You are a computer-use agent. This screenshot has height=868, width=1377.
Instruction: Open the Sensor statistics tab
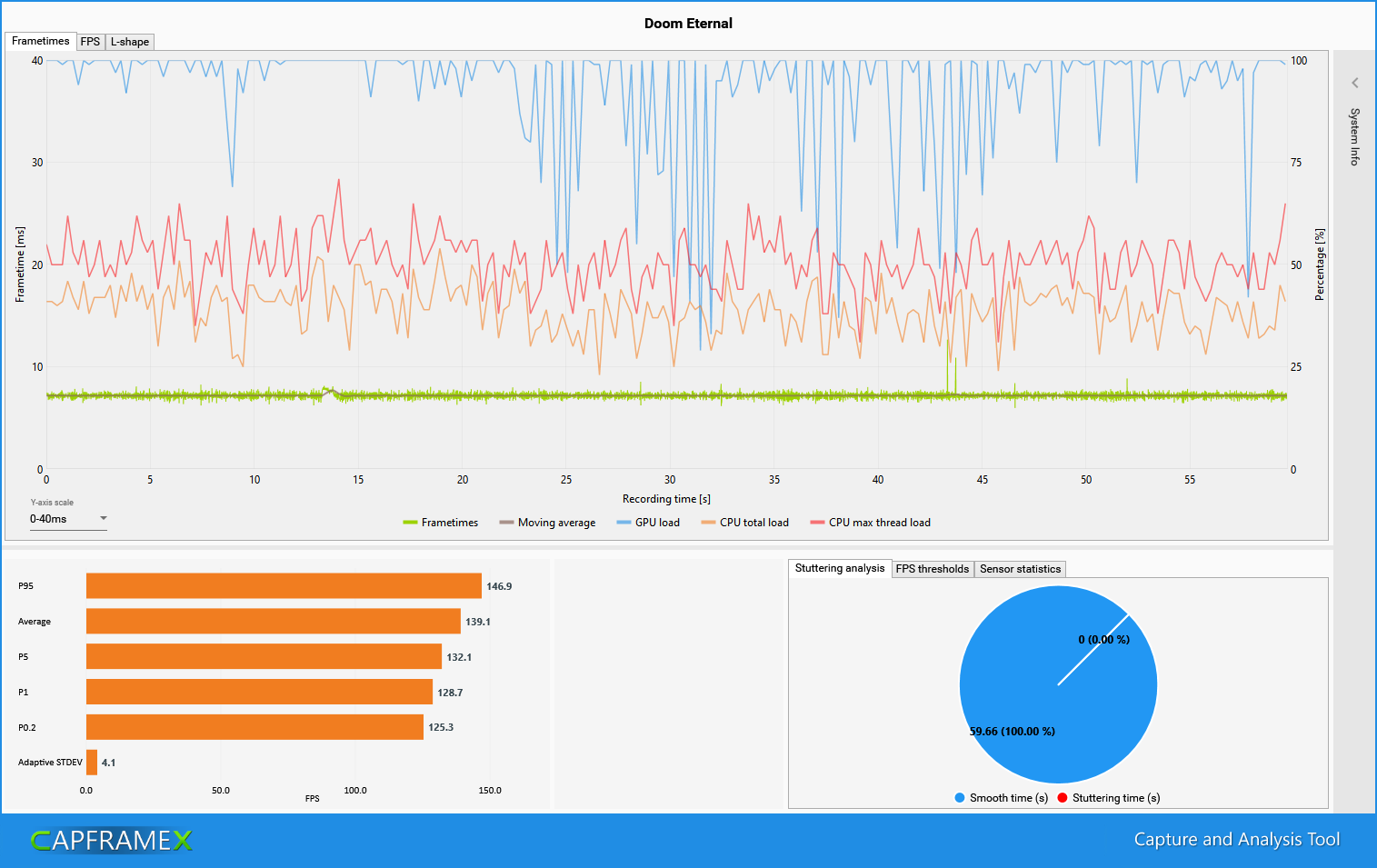(1020, 569)
